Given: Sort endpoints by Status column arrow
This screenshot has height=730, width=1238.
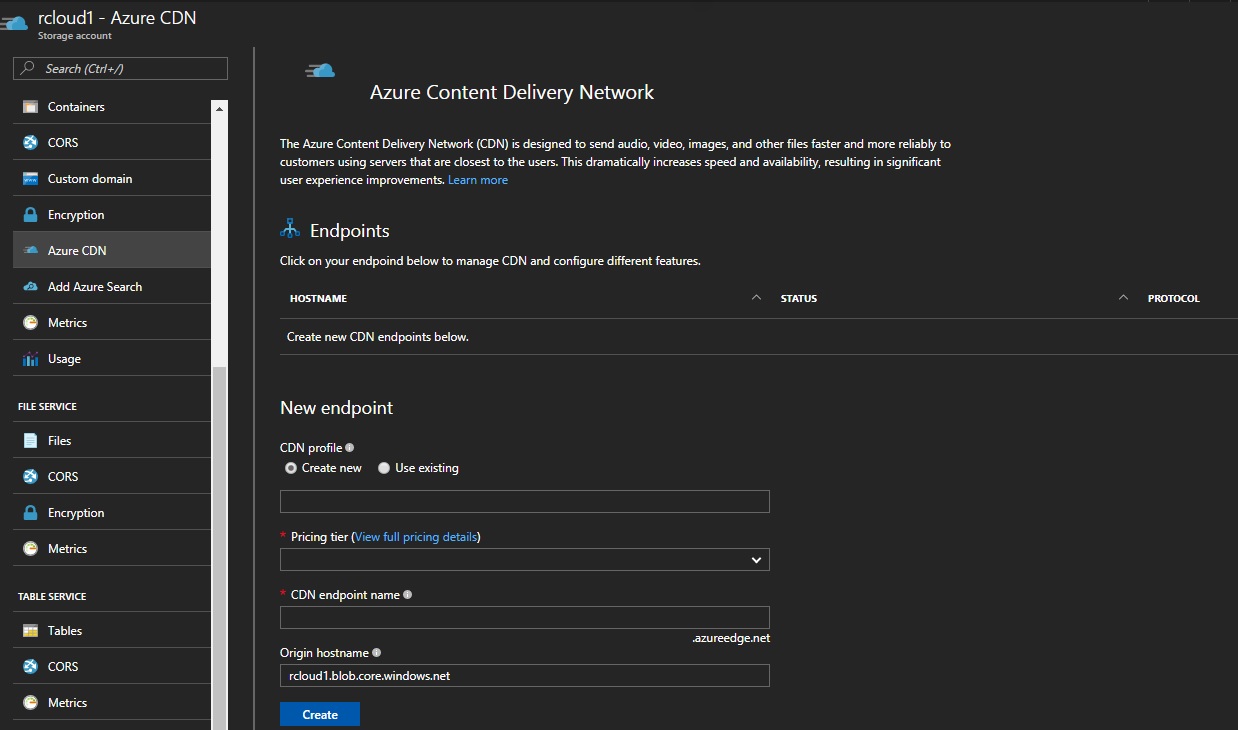Looking at the screenshot, I should click(x=1123, y=298).
